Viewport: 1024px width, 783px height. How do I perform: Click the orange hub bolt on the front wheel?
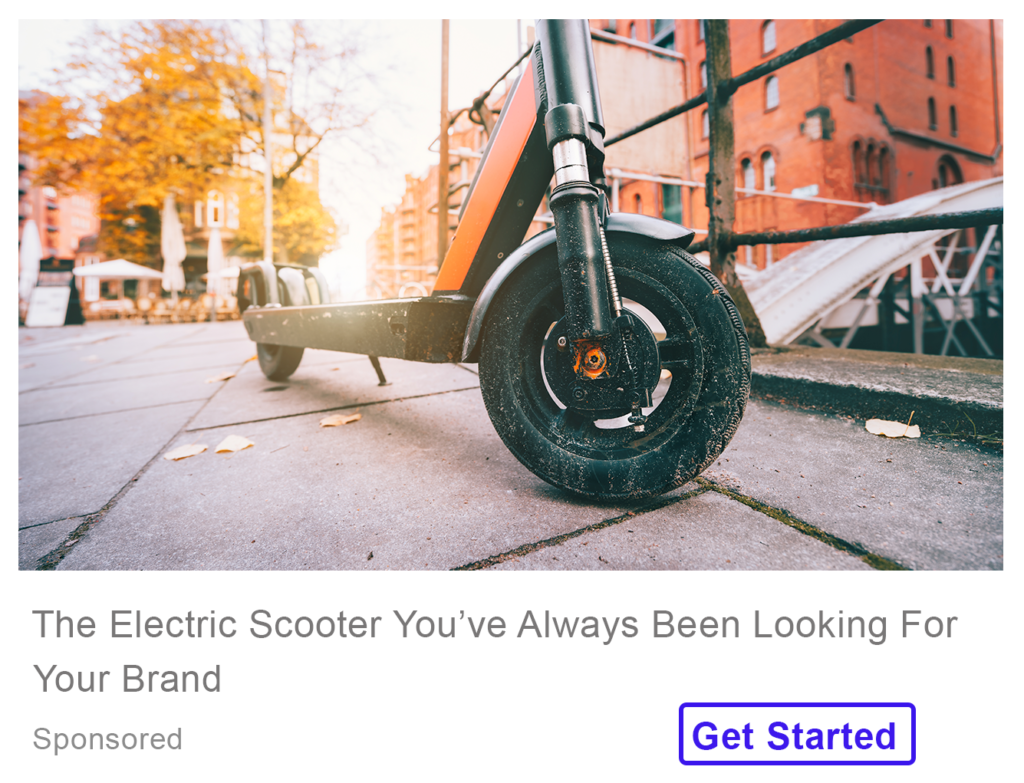[x=592, y=360]
